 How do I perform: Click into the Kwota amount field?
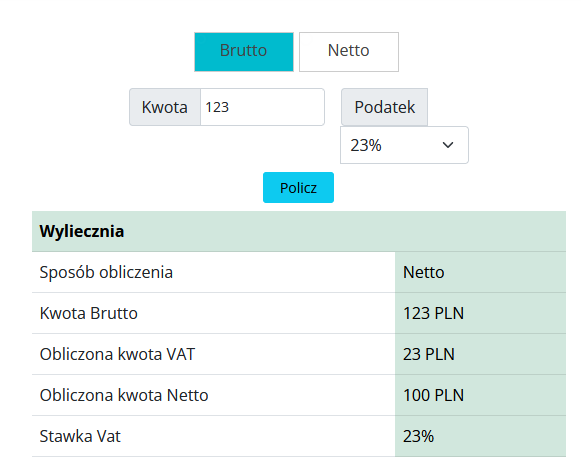[262, 107]
